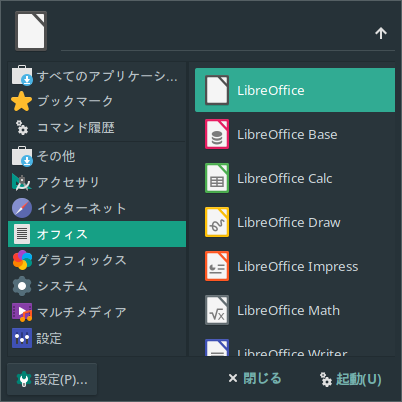This screenshot has height=402, width=402.
Task: Click the LibreOffice Draw icon
Action: click(x=217, y=222)
